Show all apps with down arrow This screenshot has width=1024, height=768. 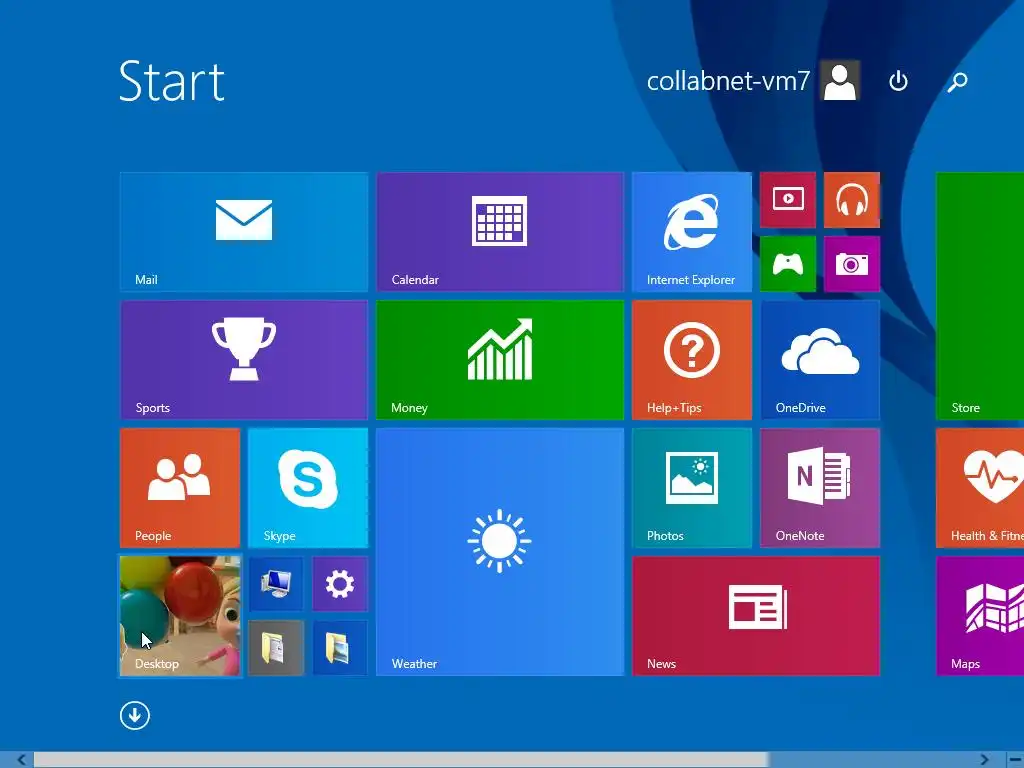coord(135,715)
